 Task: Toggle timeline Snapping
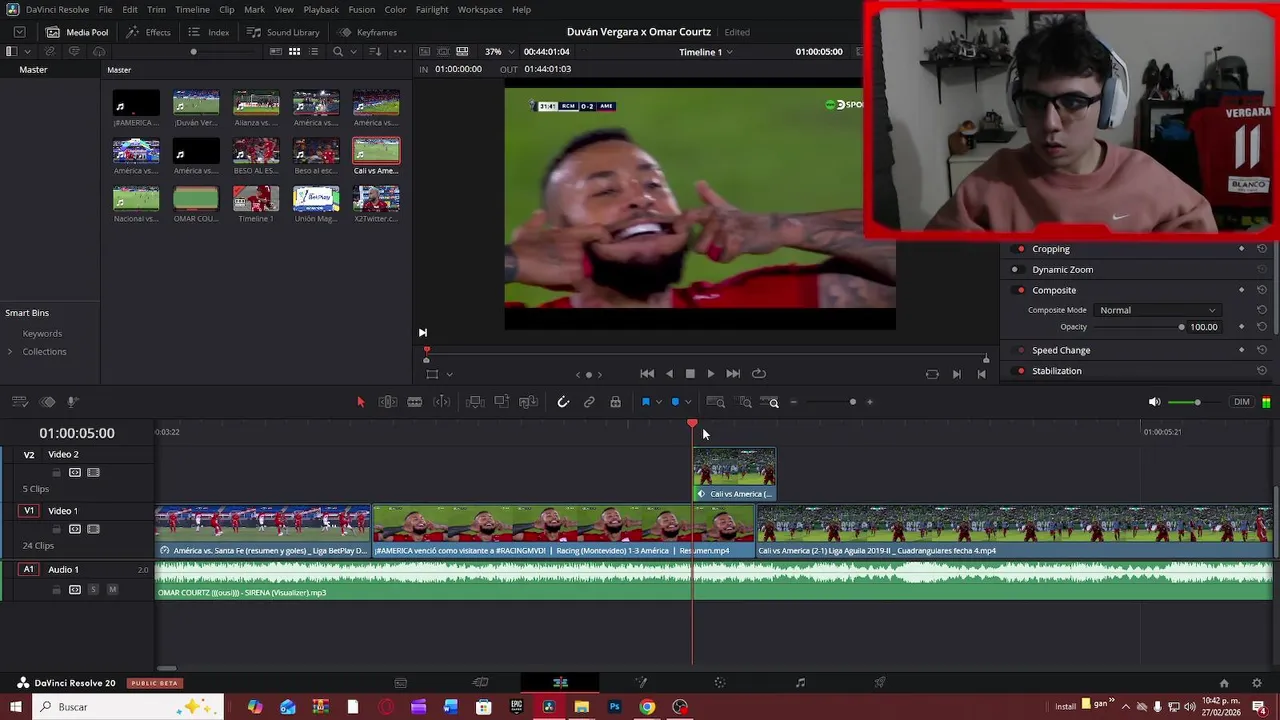tap(563, 402)
